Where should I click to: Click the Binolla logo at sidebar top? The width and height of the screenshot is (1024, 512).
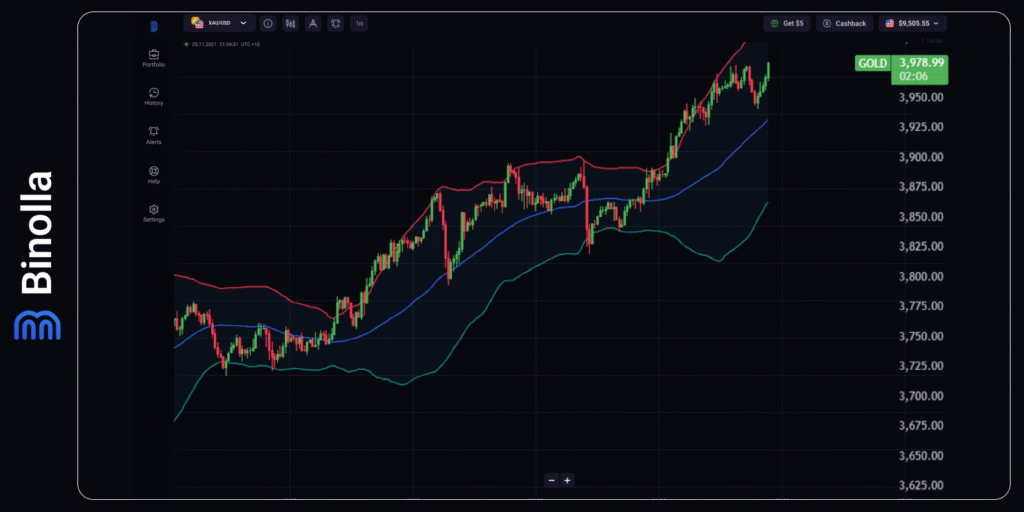(x=154, y=26)
